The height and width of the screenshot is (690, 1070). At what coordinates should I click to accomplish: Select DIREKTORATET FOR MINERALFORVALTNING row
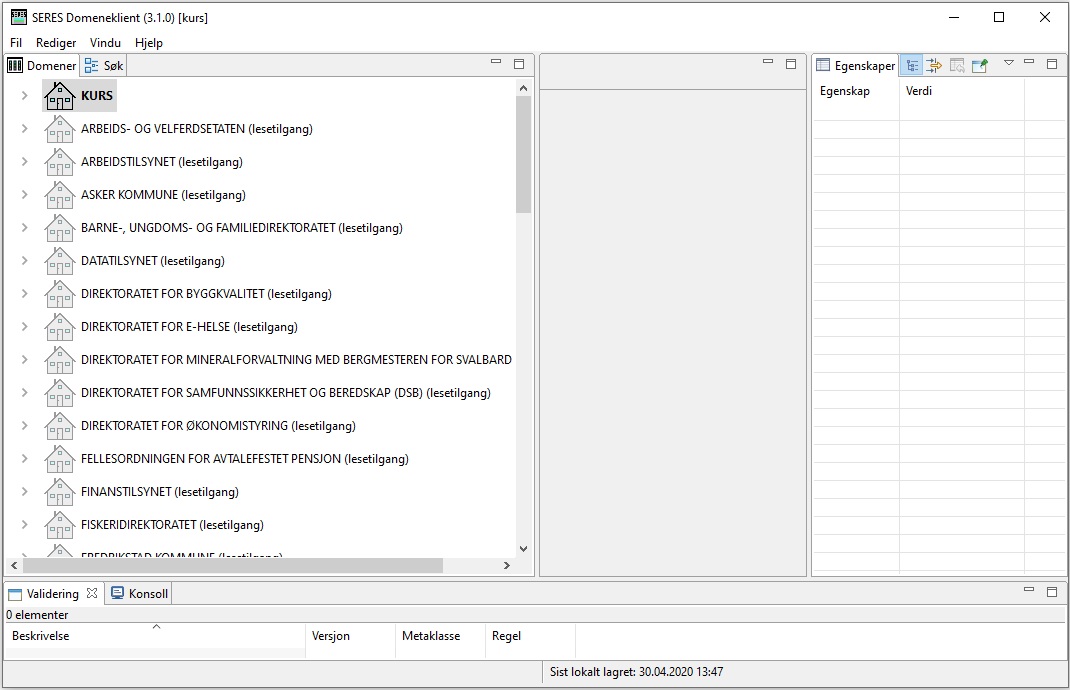click(x=296, y=360)
